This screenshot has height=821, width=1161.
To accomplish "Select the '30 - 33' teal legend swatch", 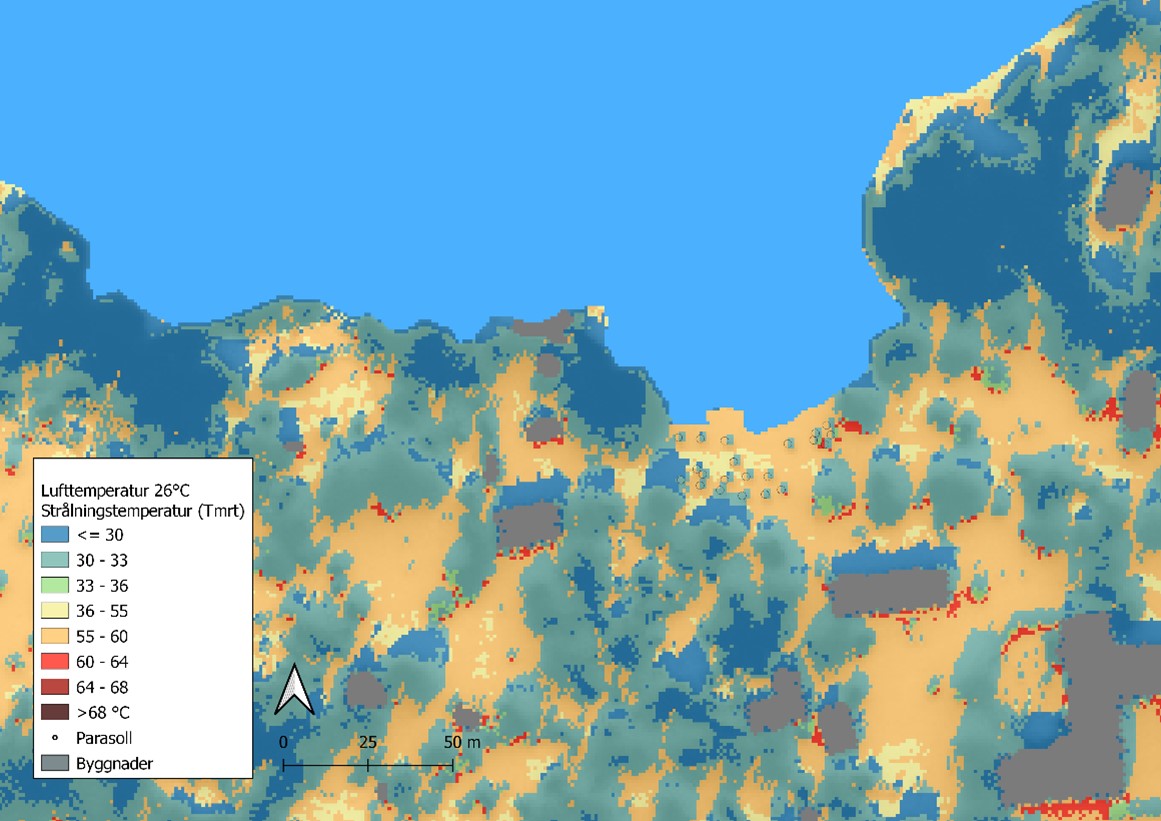I will coord(56,560).
